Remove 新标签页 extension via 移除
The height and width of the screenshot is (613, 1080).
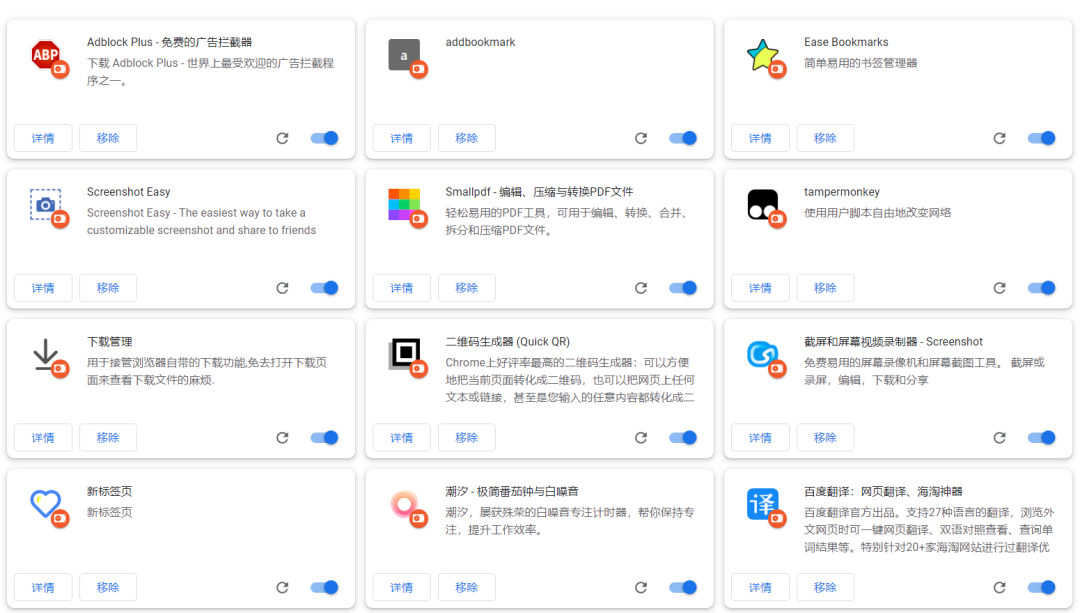coord(108,588)
